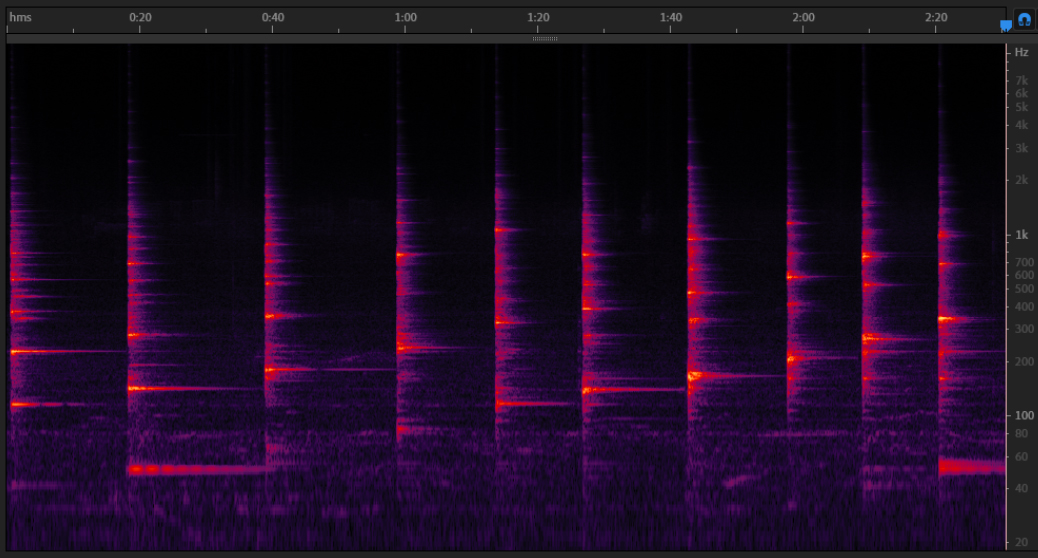1038x558 pixels.
Task: Toggle the snapping magnet icon
Action: (1024, 19)
